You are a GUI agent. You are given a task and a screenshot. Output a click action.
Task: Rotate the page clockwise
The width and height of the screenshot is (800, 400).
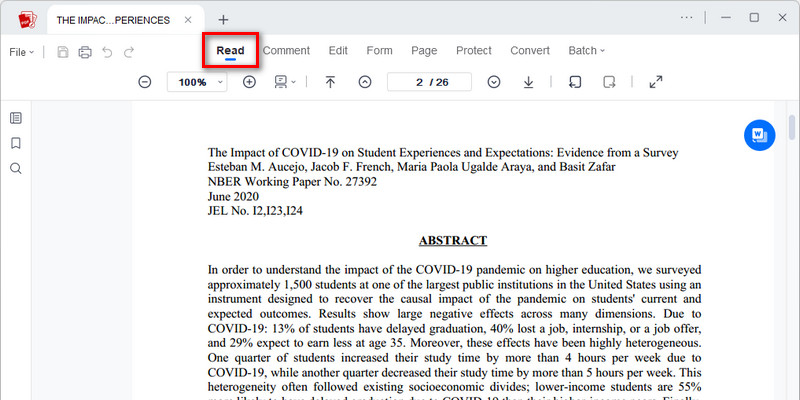[609, 82]
